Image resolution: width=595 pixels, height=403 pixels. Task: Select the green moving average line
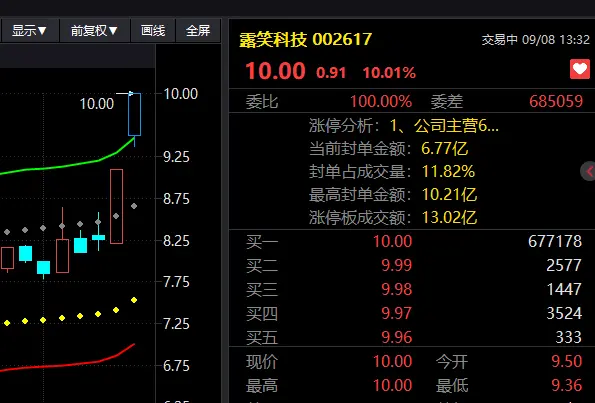click(x=68, y=166)
